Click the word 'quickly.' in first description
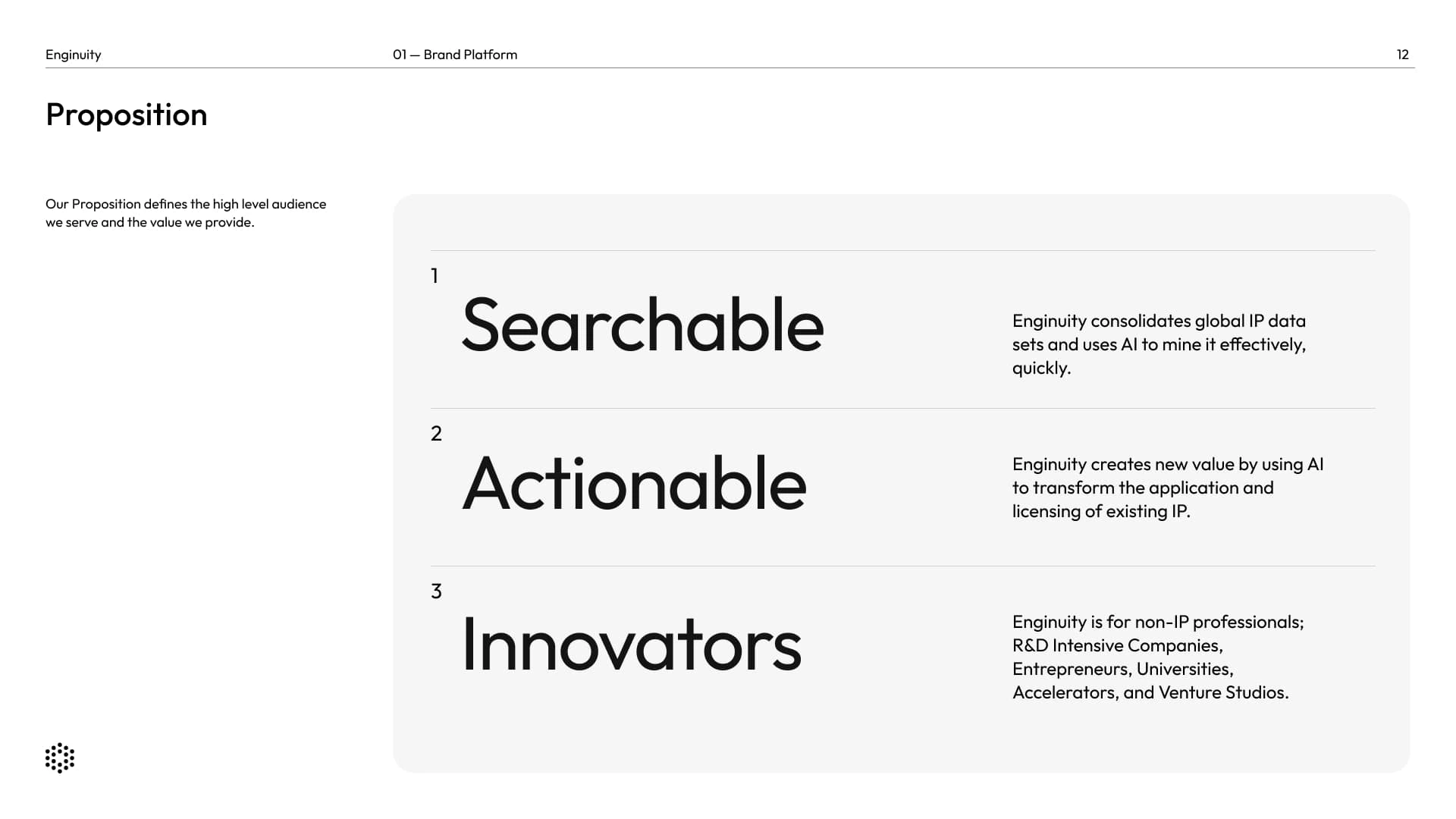Screen dimensions: 1456x819 pyautogui.click(x=1041, y=368)
